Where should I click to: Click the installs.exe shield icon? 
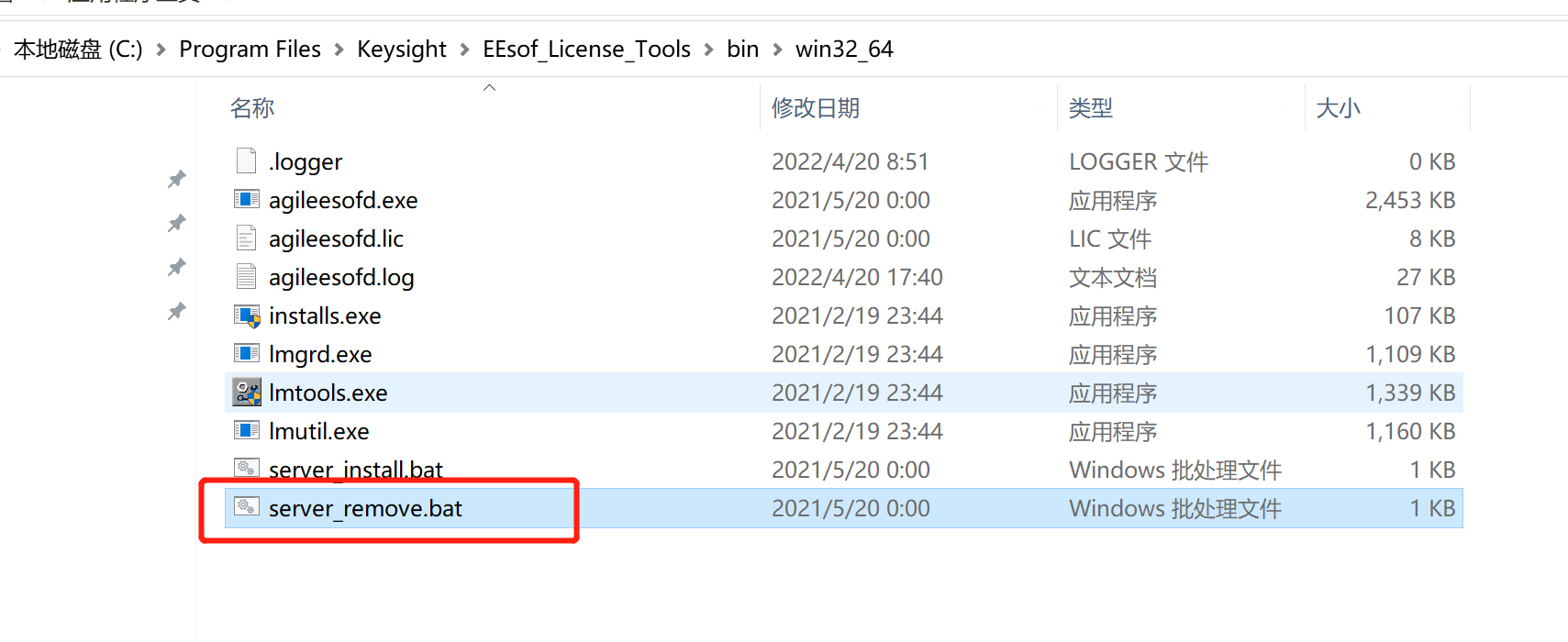pos(247,316)
